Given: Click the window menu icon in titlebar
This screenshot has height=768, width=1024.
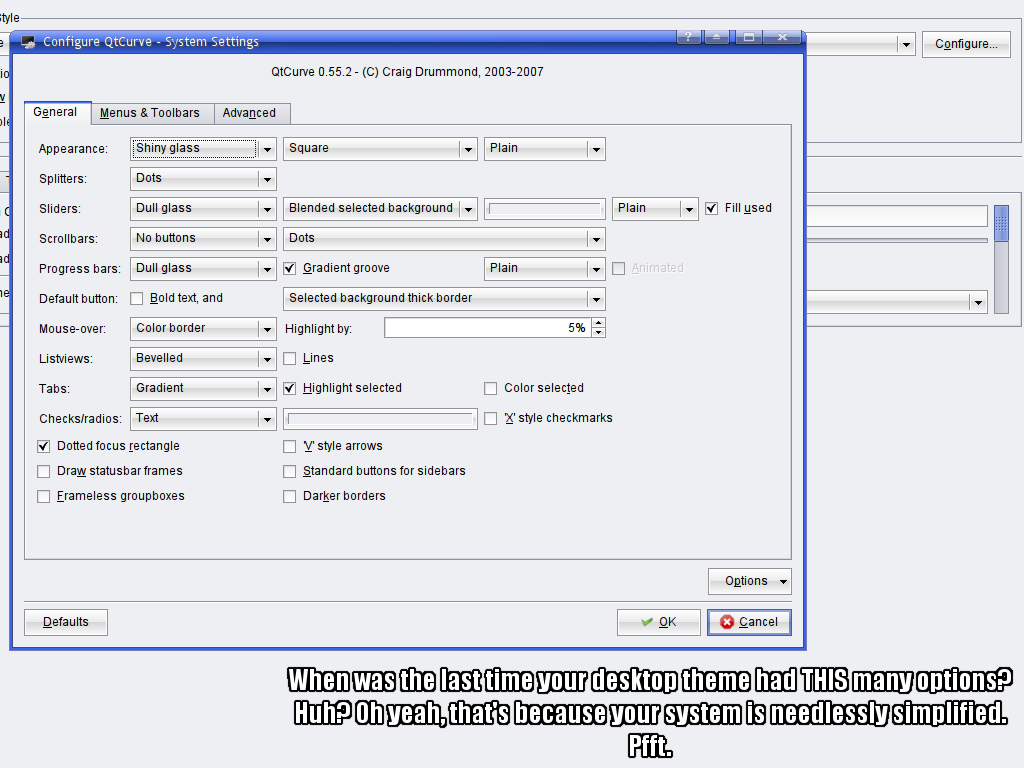Looking at the screenshot, I should pos(28,42).
